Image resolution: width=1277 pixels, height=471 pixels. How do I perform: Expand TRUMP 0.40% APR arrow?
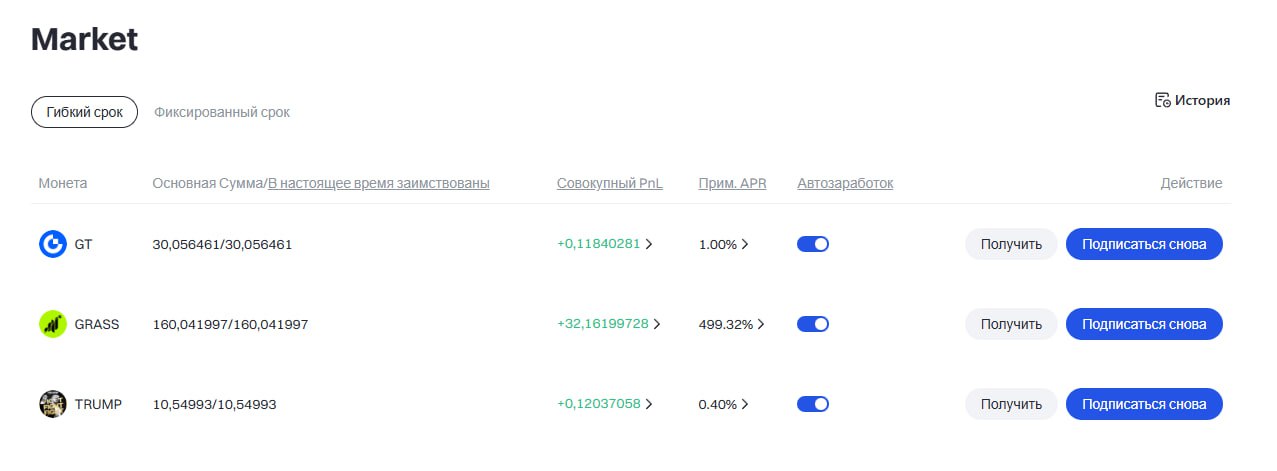745,404
